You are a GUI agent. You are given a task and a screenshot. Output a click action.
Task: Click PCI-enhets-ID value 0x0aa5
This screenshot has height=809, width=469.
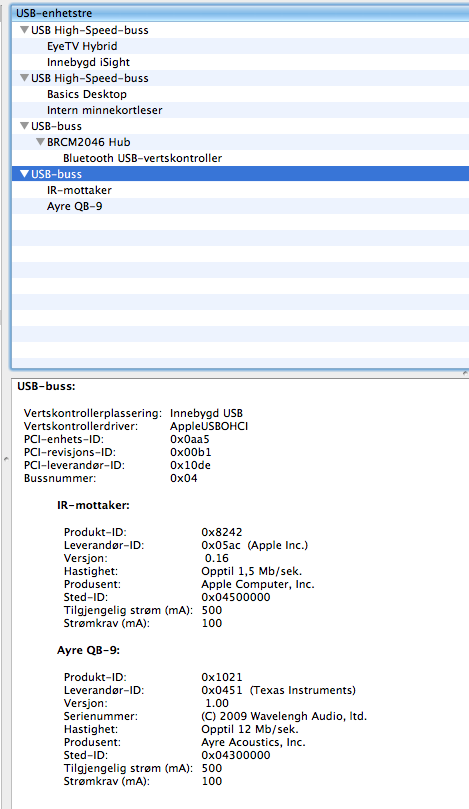coord(190,439)
